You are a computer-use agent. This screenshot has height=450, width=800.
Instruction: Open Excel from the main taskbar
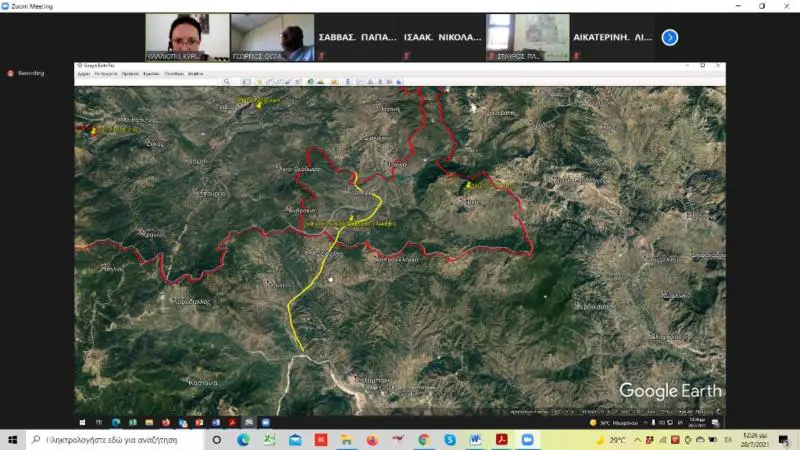pos(269,440)
